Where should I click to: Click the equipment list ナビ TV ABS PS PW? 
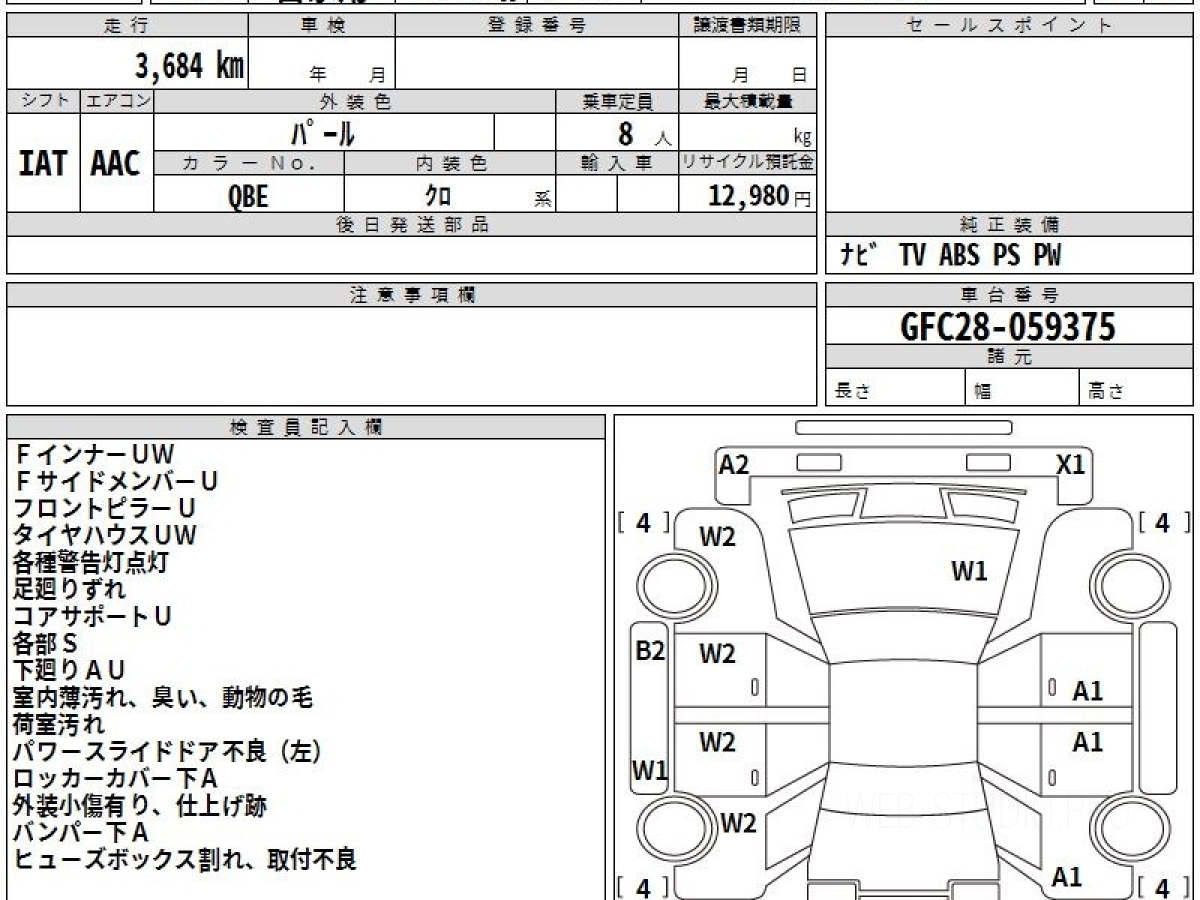coord(950,256)
